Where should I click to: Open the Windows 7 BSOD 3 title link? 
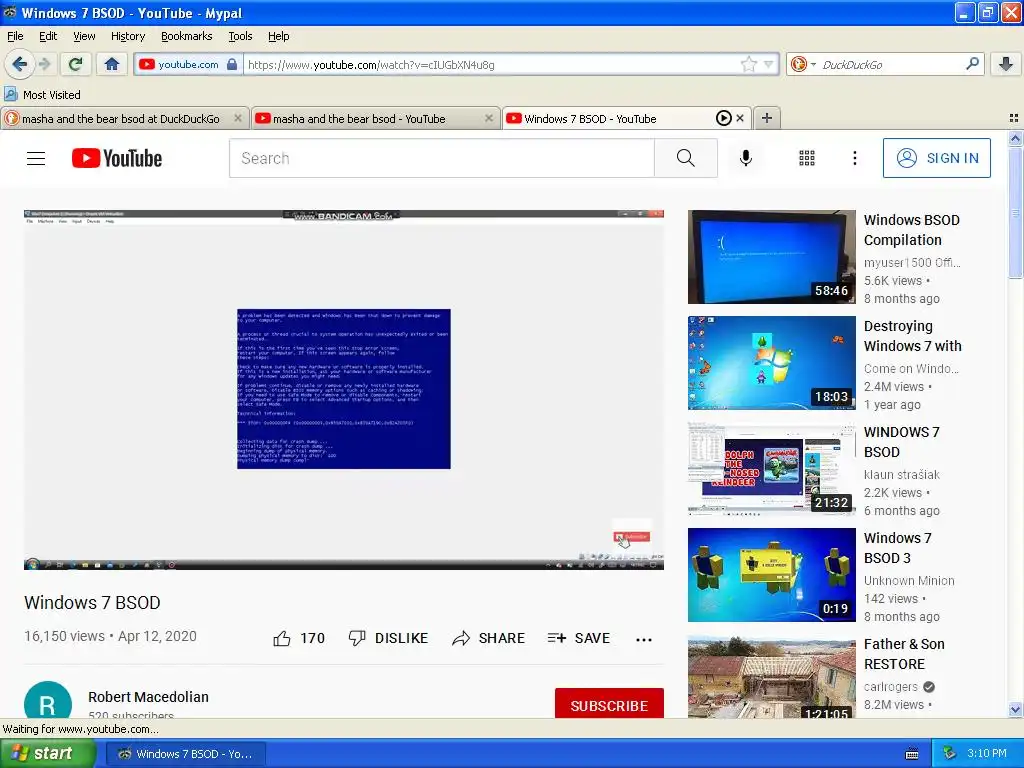897,548
